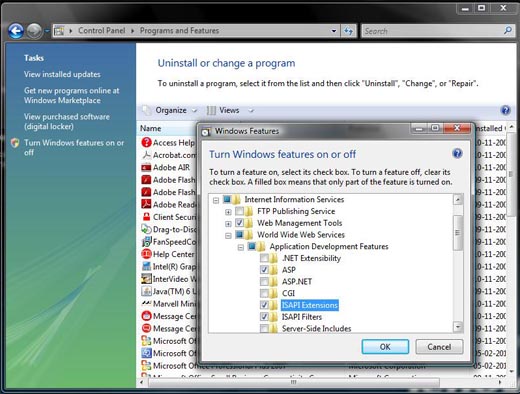The image size is (520, 394).
Task: Select the FanSpeedControl icon
Action: 146,242
